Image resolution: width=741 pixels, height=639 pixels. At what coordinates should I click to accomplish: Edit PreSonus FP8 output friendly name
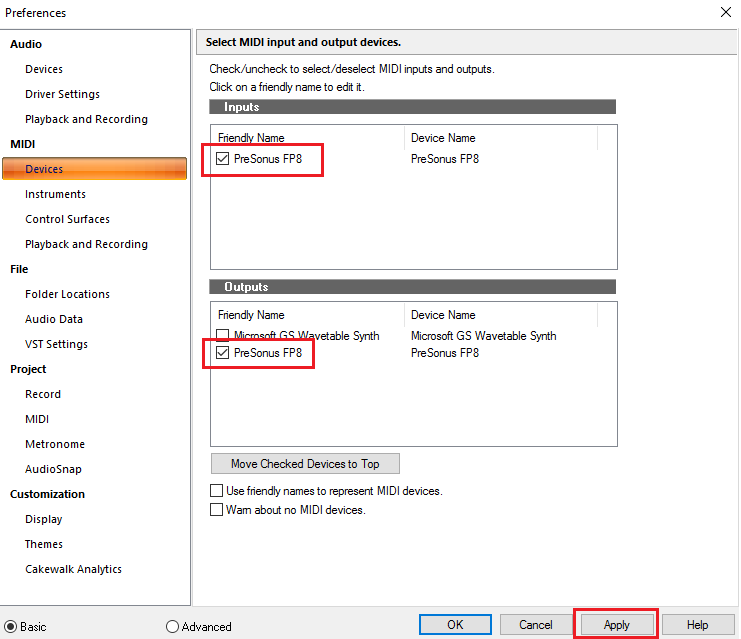click(x=268, y=353)
